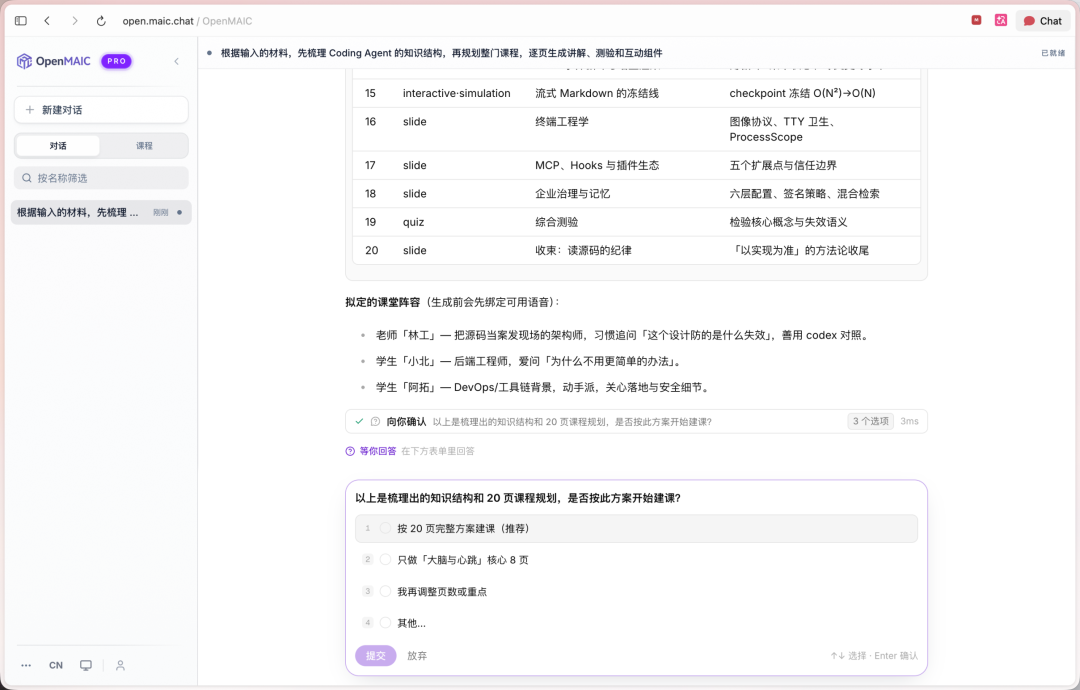Toggle the browser sidebar panel icon

click(21, 21)
